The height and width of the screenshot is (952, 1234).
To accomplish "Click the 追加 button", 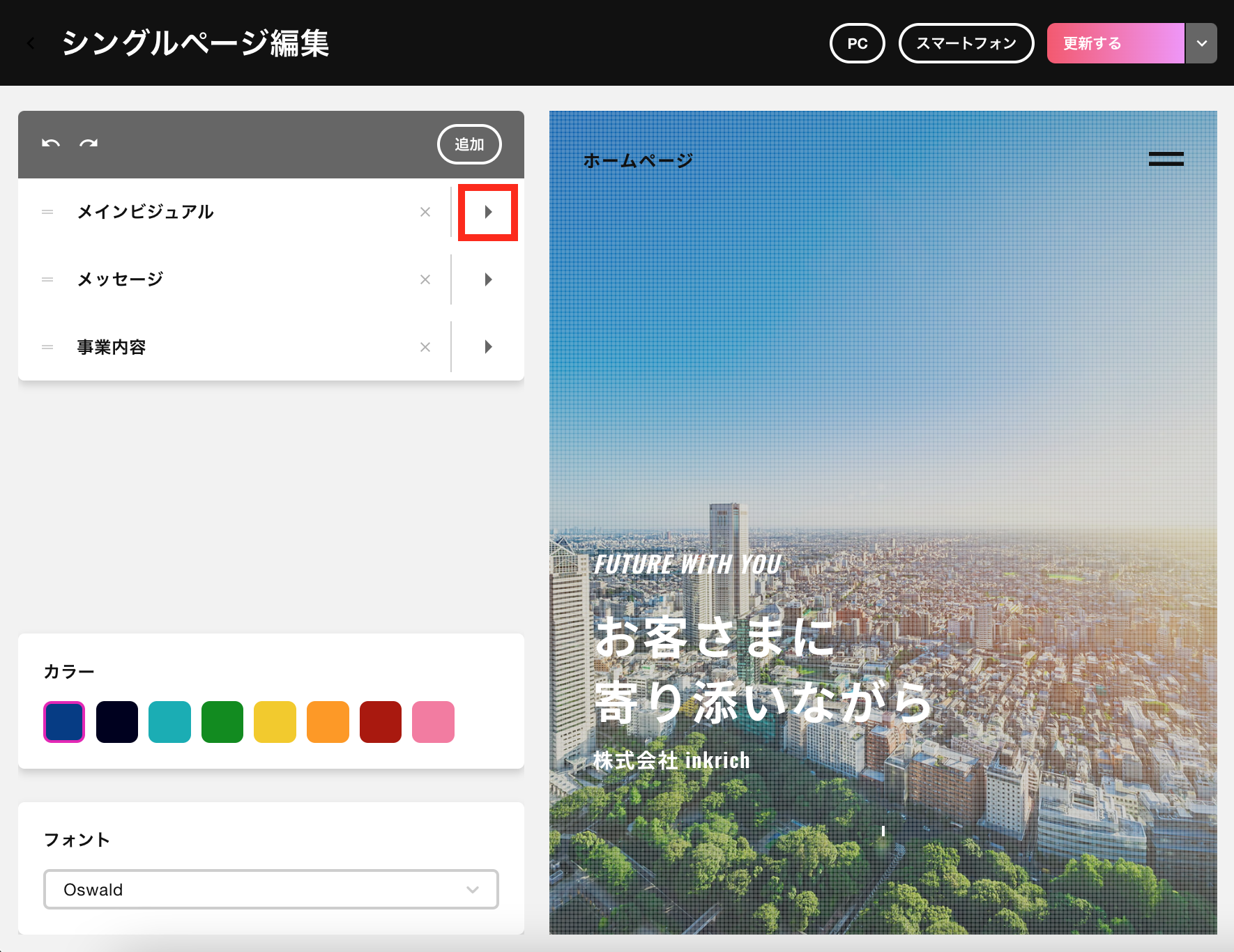I will coord(469,144).
